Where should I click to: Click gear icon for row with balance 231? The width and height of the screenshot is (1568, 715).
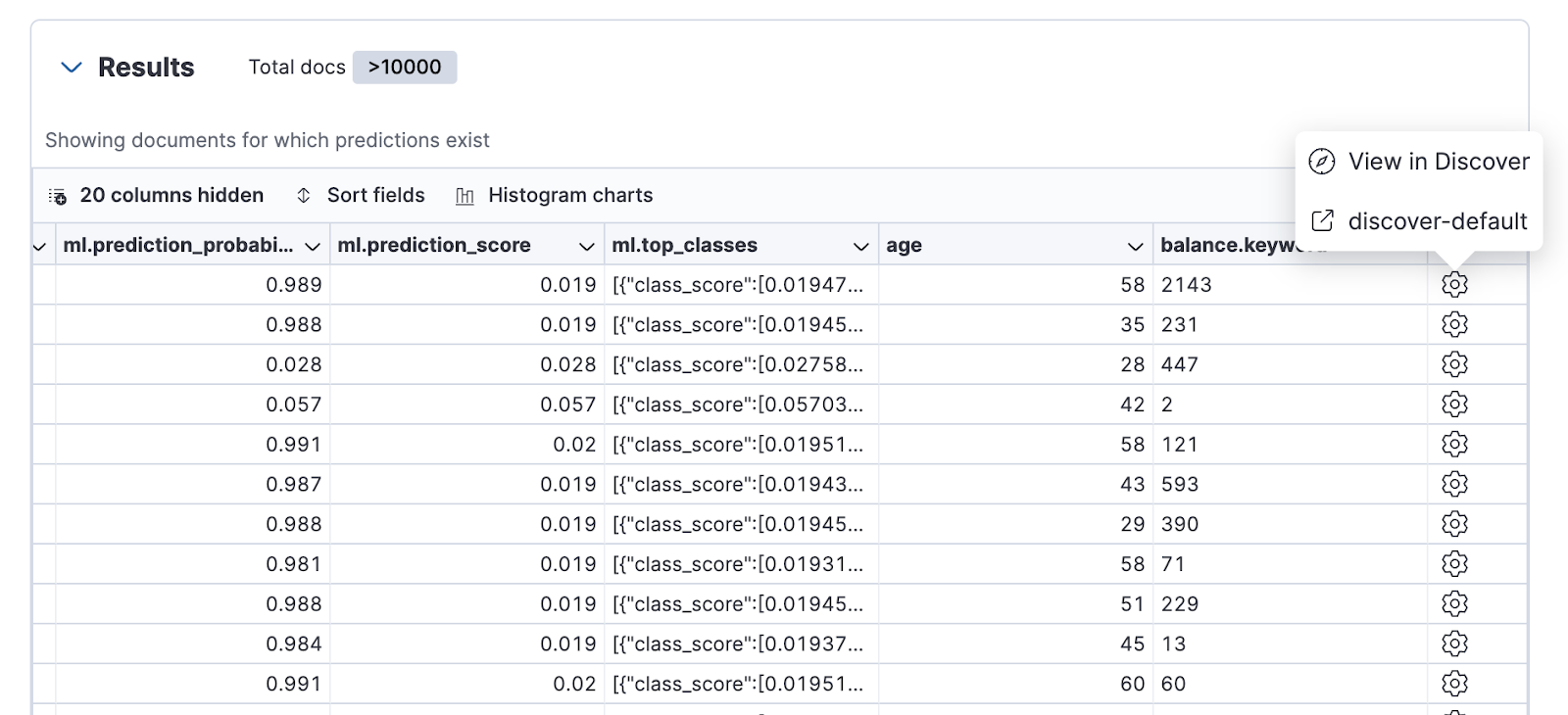(1454, 324)
